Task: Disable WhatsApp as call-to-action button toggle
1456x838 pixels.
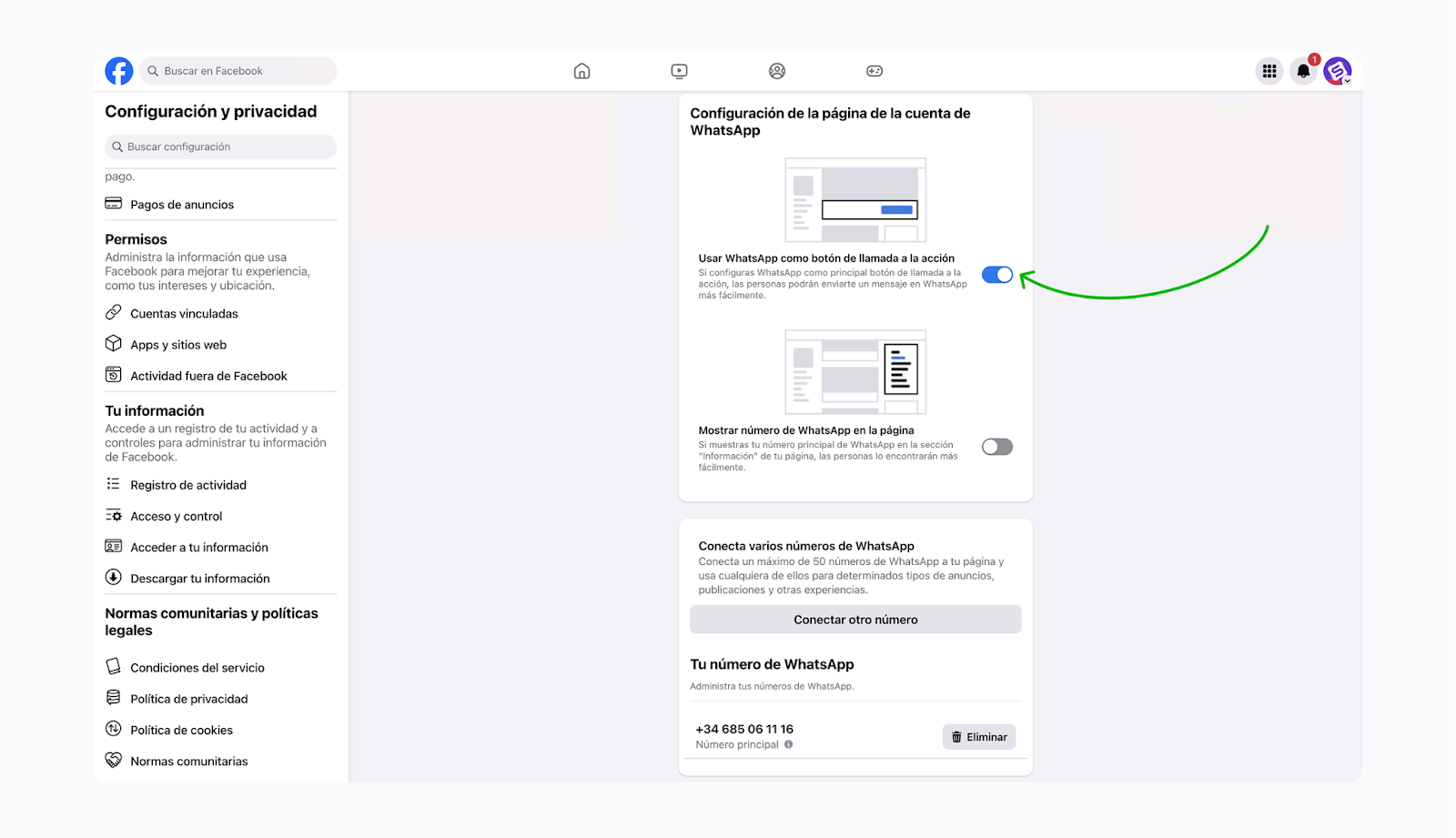Action: [x=997, y=275]
